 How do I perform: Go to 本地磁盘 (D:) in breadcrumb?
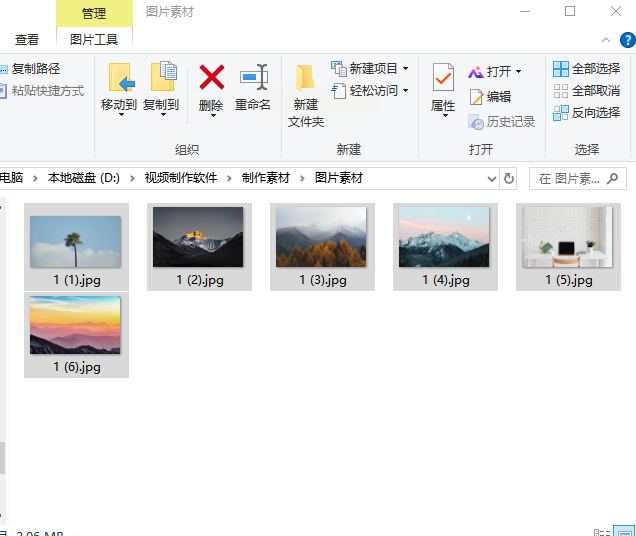point(84,178)
